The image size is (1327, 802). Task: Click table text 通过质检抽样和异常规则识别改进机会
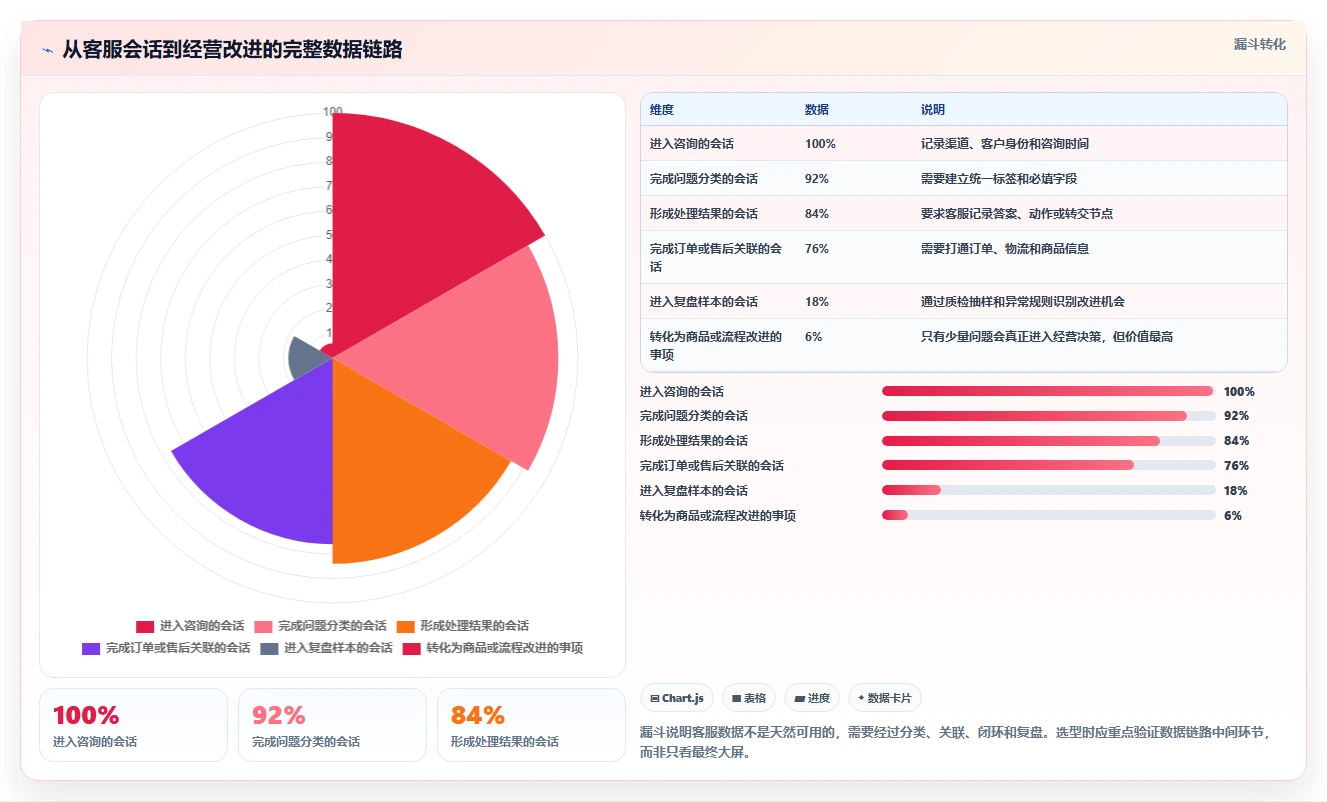tap(1023, 302)
